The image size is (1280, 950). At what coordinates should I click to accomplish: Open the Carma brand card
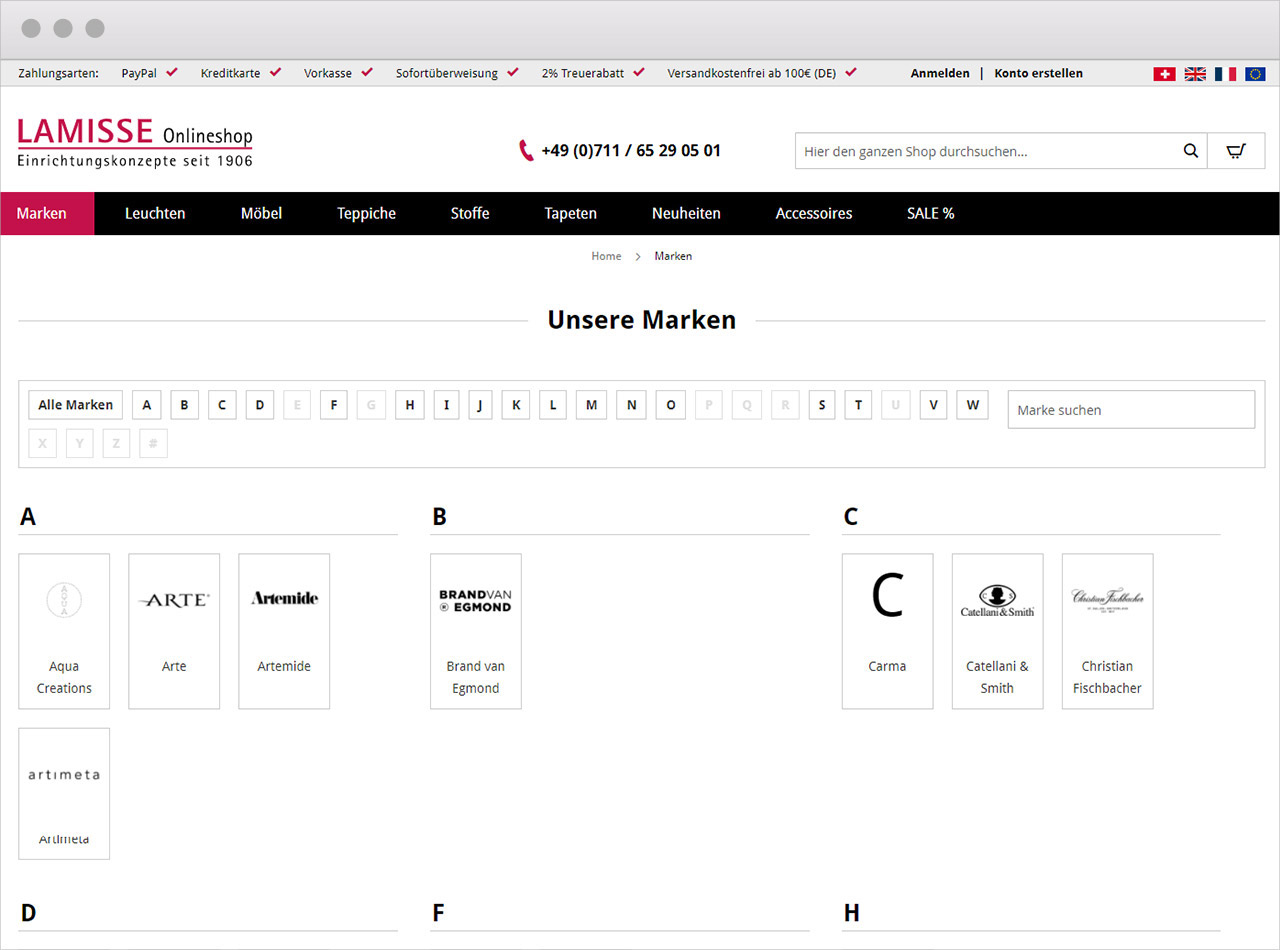pos(888,631)
